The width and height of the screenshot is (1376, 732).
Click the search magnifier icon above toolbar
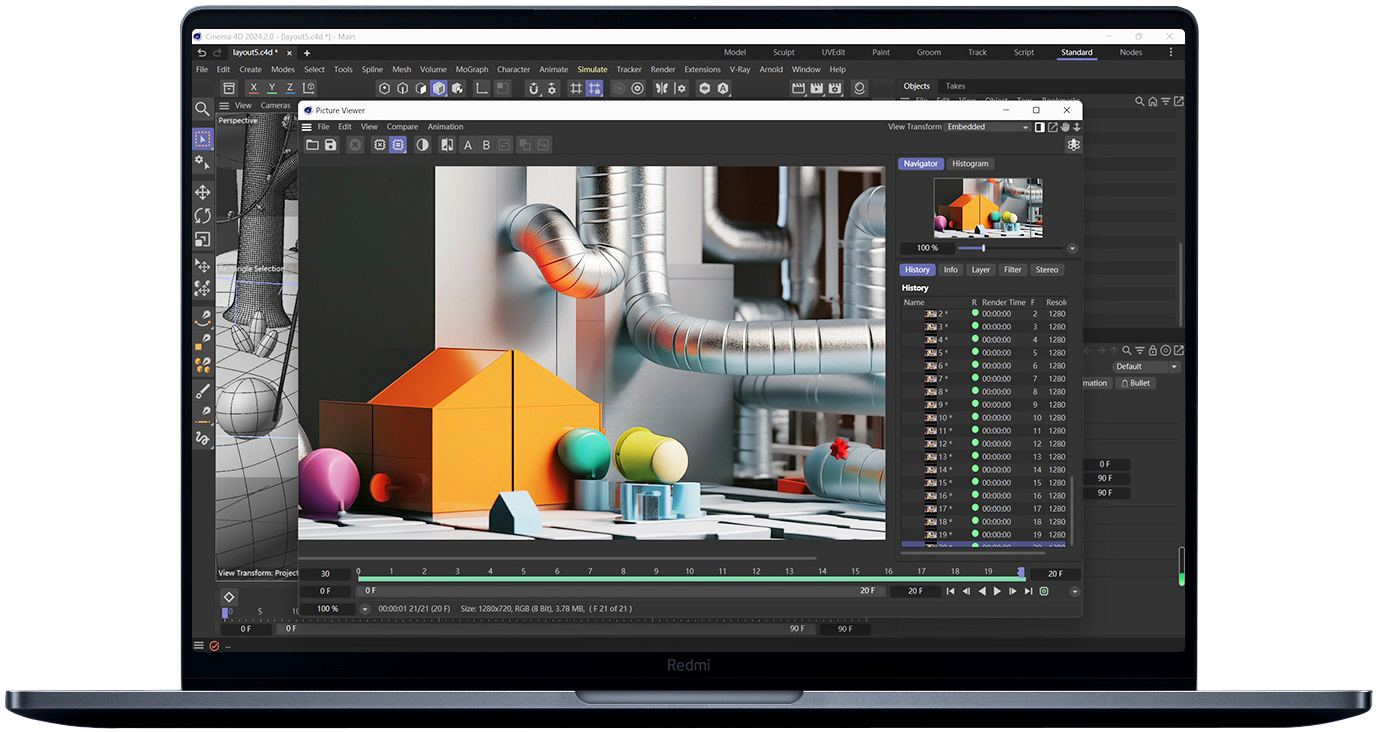pyautogui.click(x=202, y=109)
